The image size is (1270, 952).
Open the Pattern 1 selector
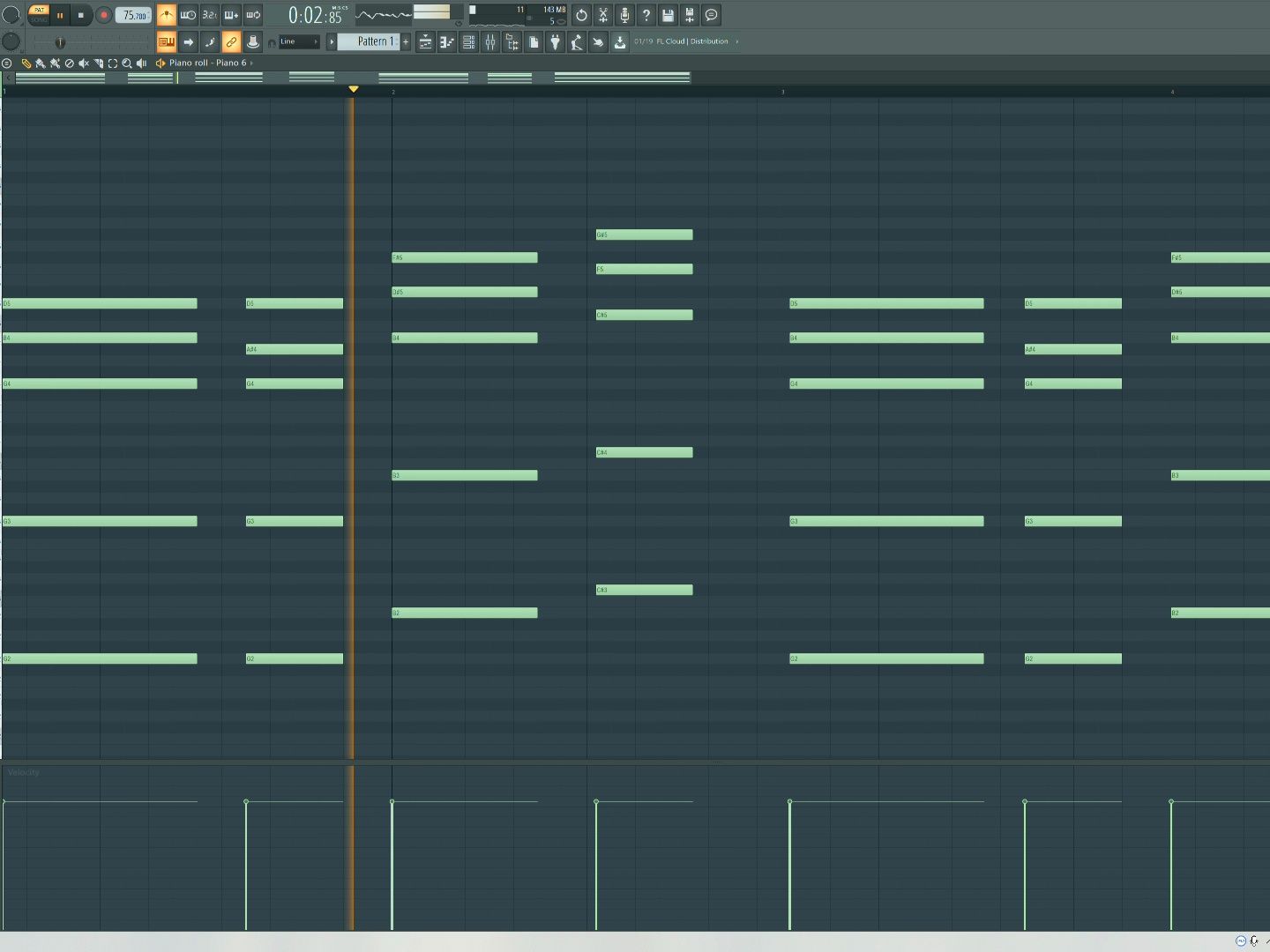click(370, 41)
